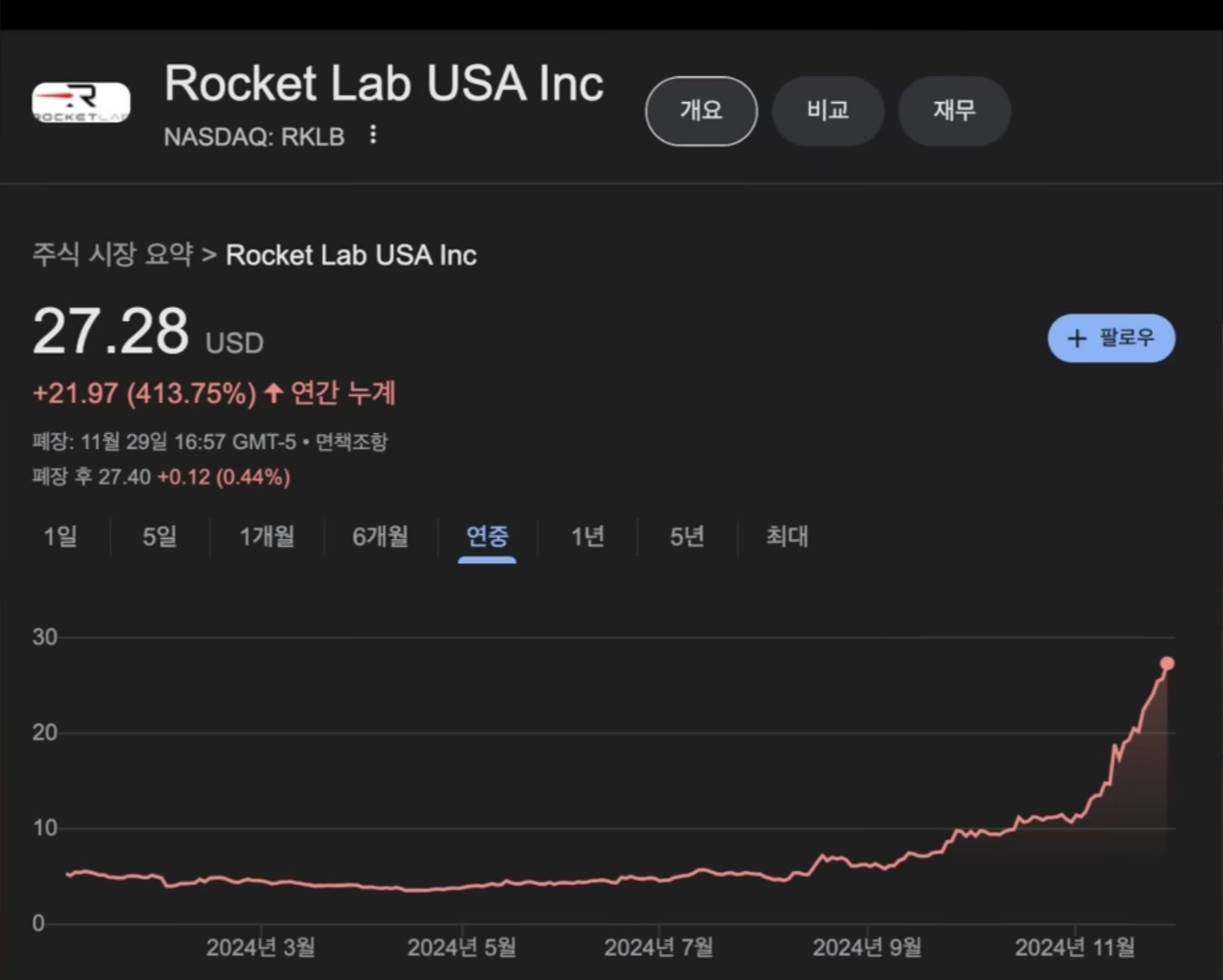The width and height of the screenshot is (1223, 980).
Task: Select the 1년 time range
Action: [588, 536]
